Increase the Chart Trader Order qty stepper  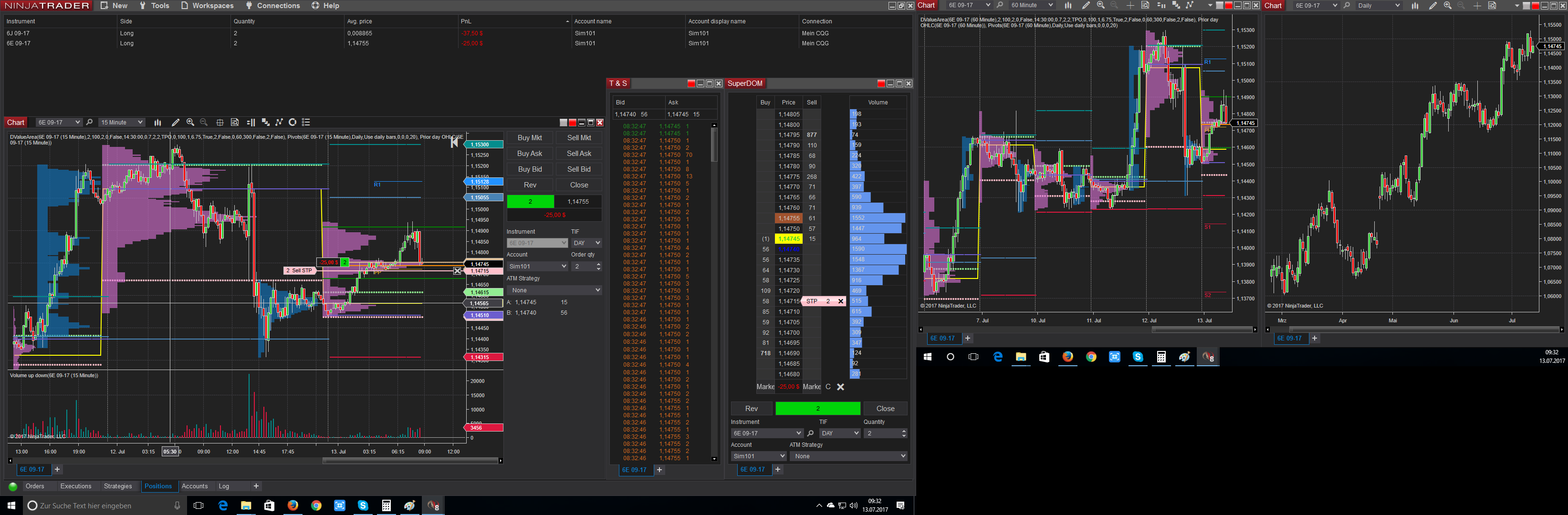point(598,264)
